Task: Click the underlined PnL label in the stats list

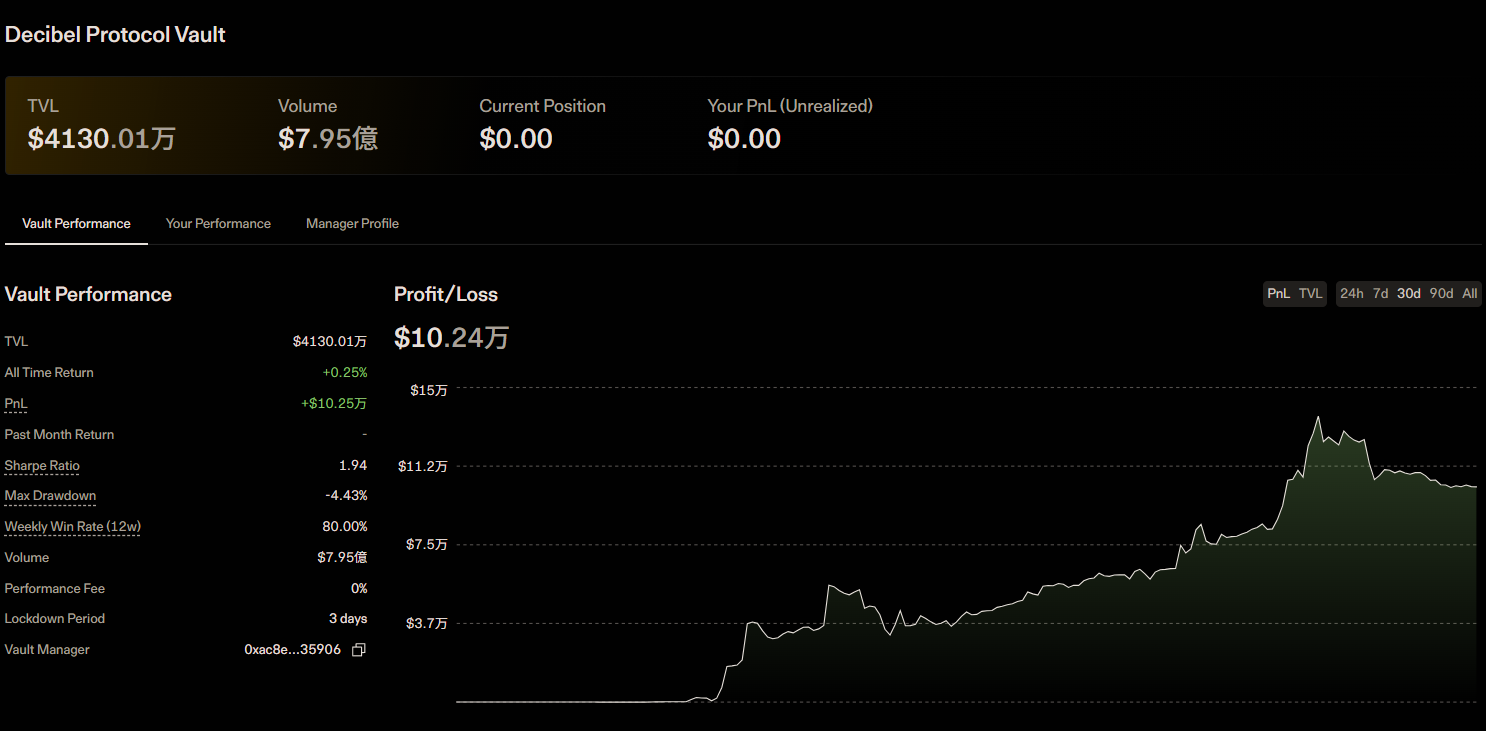Action: [16, 404]
